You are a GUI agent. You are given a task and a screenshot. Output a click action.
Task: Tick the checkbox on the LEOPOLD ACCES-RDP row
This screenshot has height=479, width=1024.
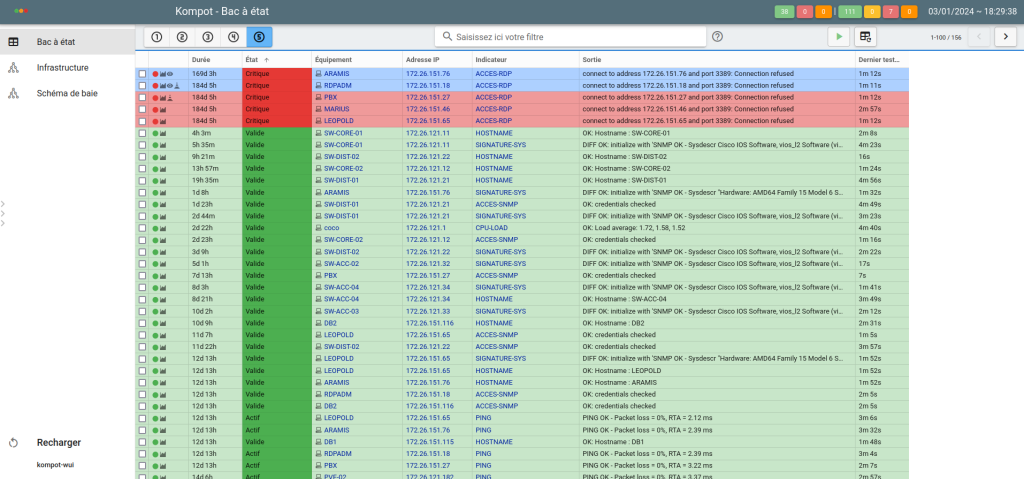[x=143, y=121]
